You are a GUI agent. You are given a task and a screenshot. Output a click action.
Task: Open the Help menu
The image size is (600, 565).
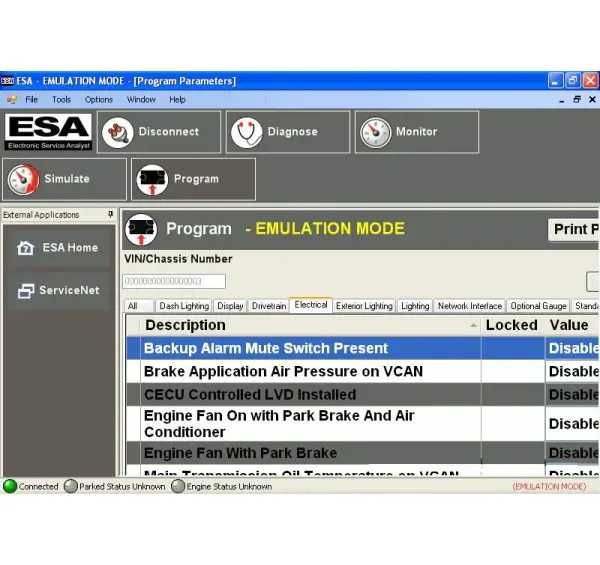pos(177,99)
